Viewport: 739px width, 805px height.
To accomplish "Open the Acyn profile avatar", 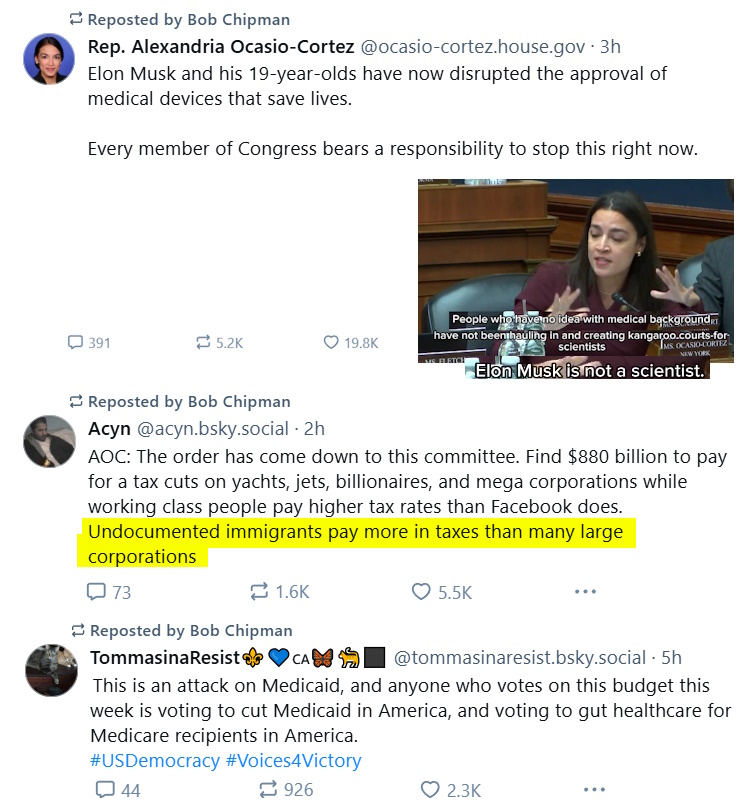I will [49, 442].
